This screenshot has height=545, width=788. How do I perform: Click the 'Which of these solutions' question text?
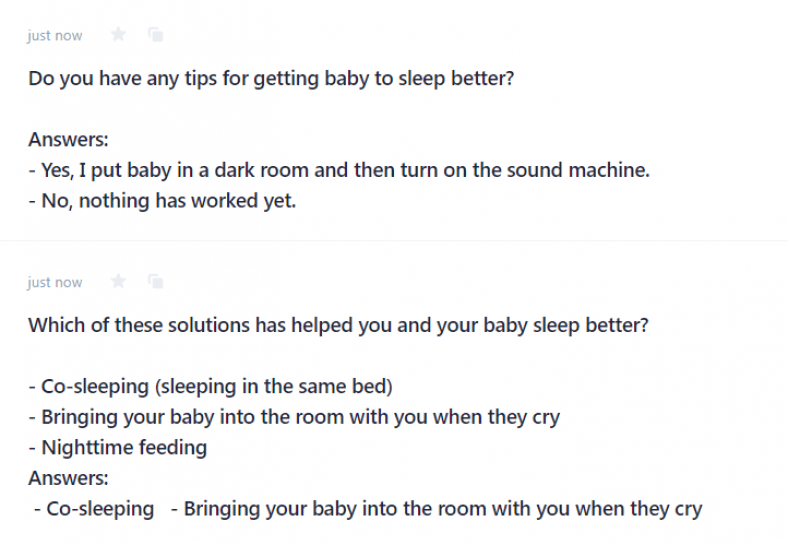[338, 325]
